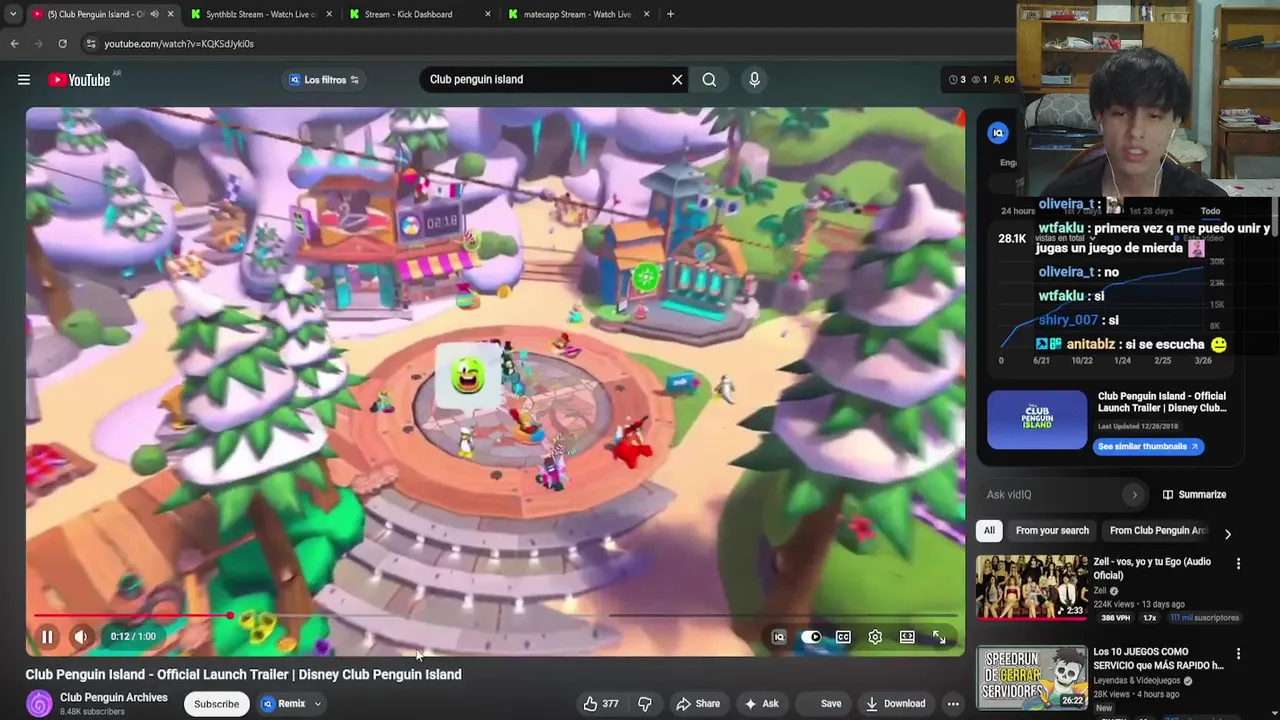Type a question in Ask vidIQ field
Viewport: 1280px width, 720px height.
[1050, 494]
